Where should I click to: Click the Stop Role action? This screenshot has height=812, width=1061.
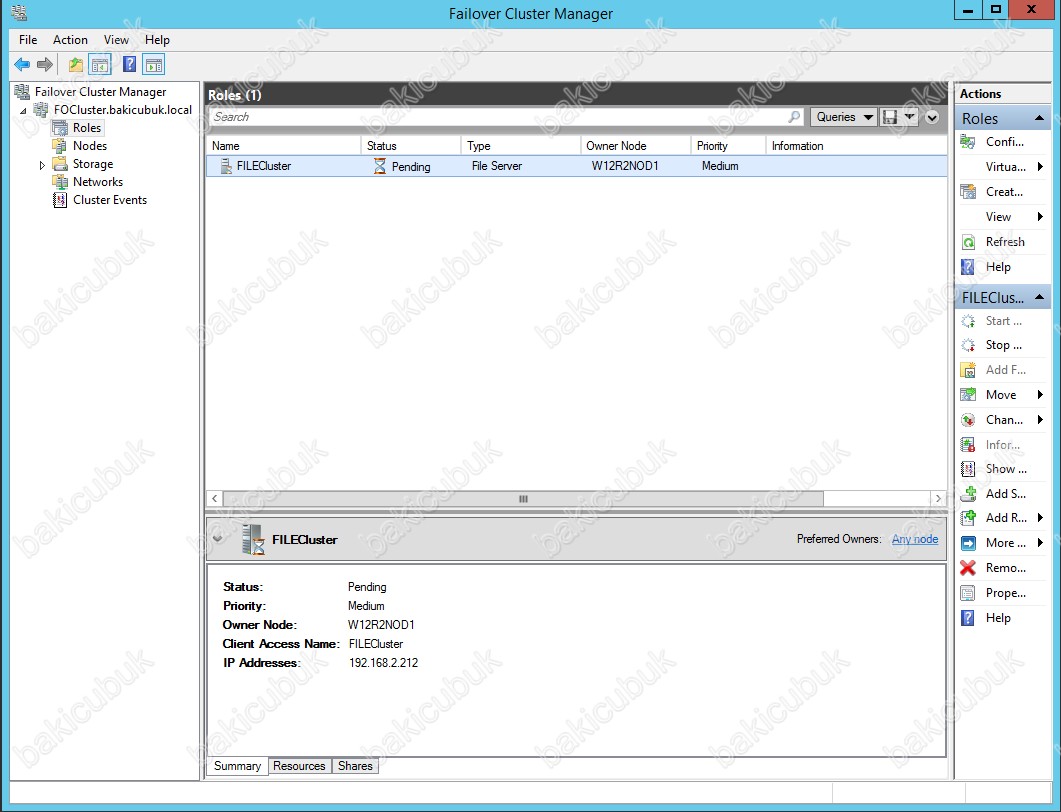1003,346
